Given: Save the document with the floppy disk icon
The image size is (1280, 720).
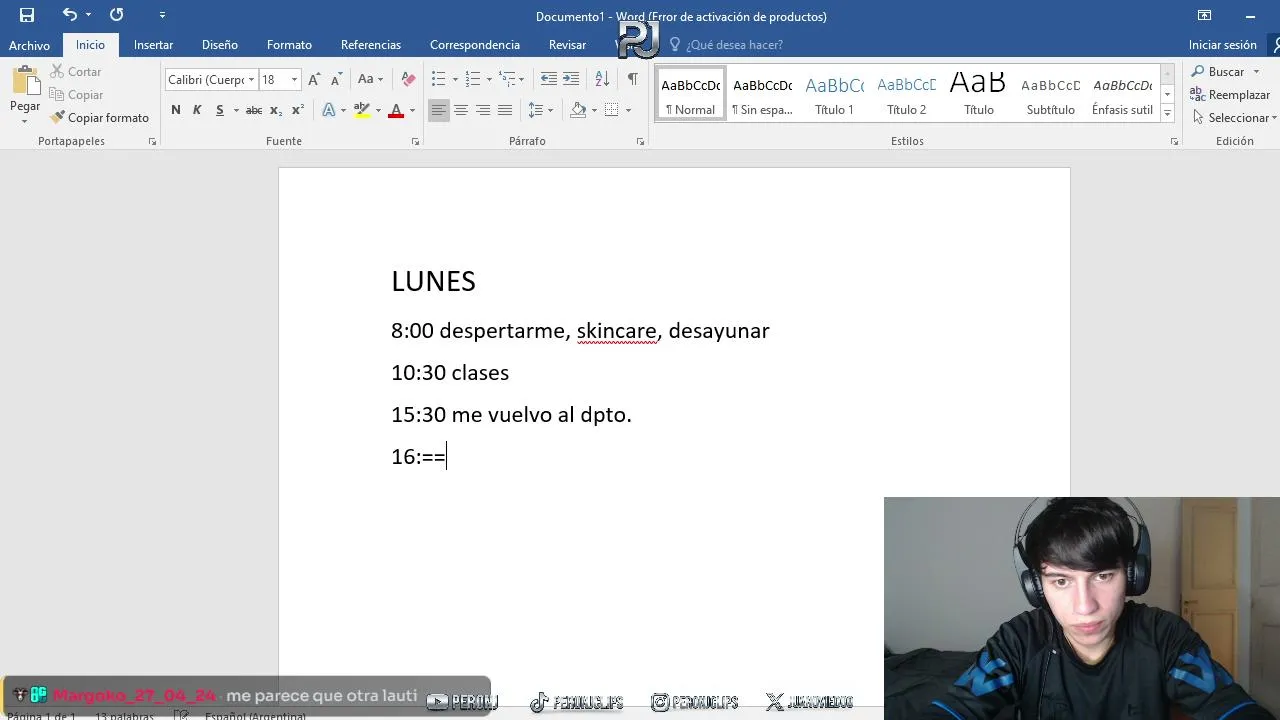Looking at the screenshot, I should (x=27, y=15).
